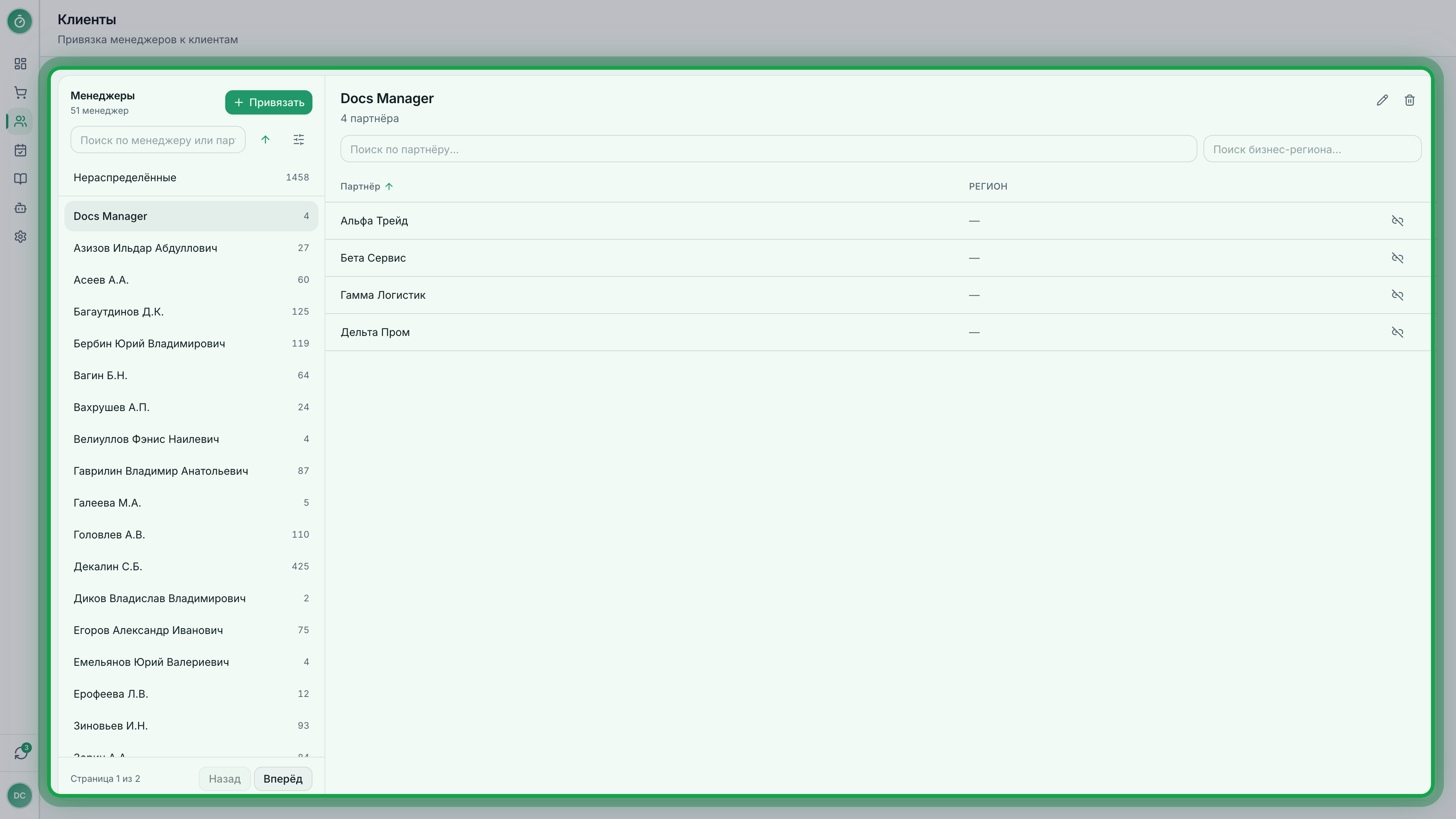Select manager Емельянов Юрий Валериевич

pos(191,662)
